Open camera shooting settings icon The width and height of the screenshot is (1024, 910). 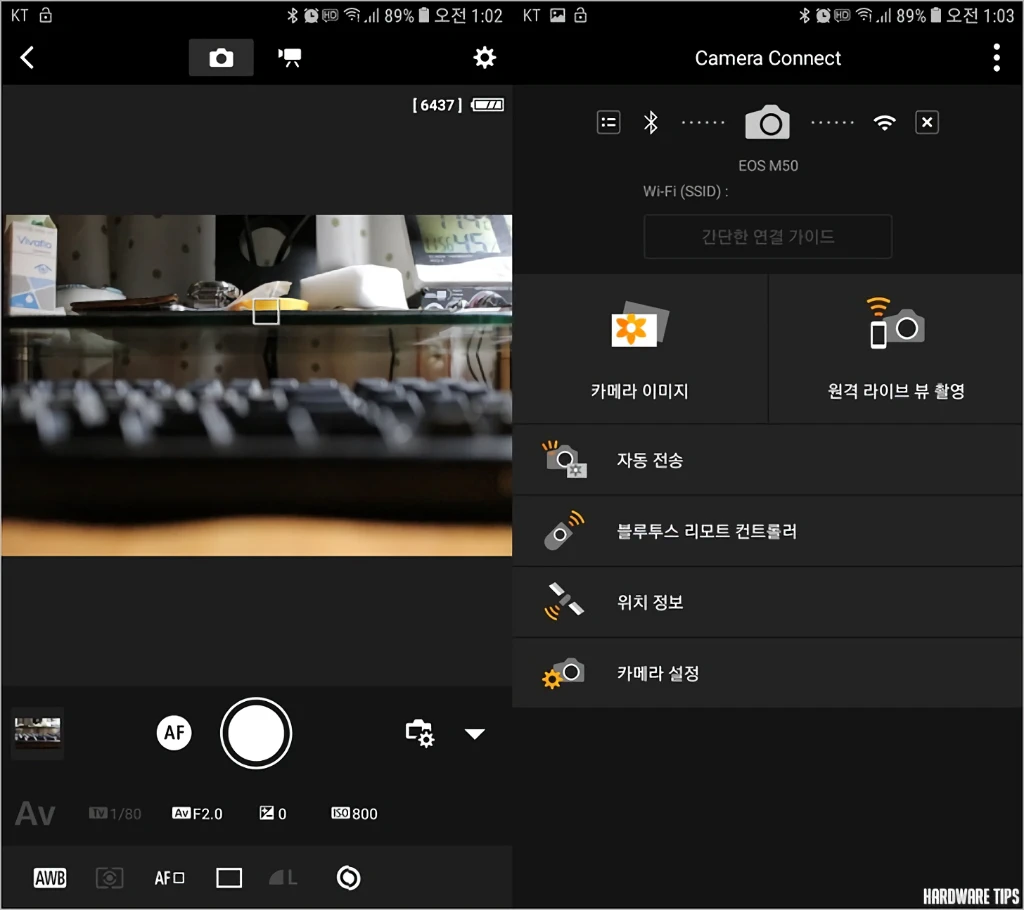pyautogui.click(x=419, y=733)
